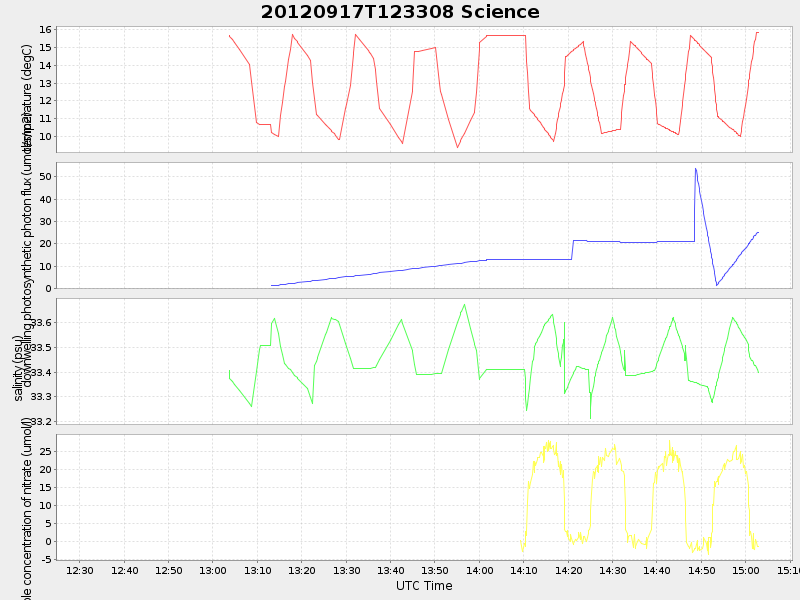Click the UTC Time axis label

(424, 586)
